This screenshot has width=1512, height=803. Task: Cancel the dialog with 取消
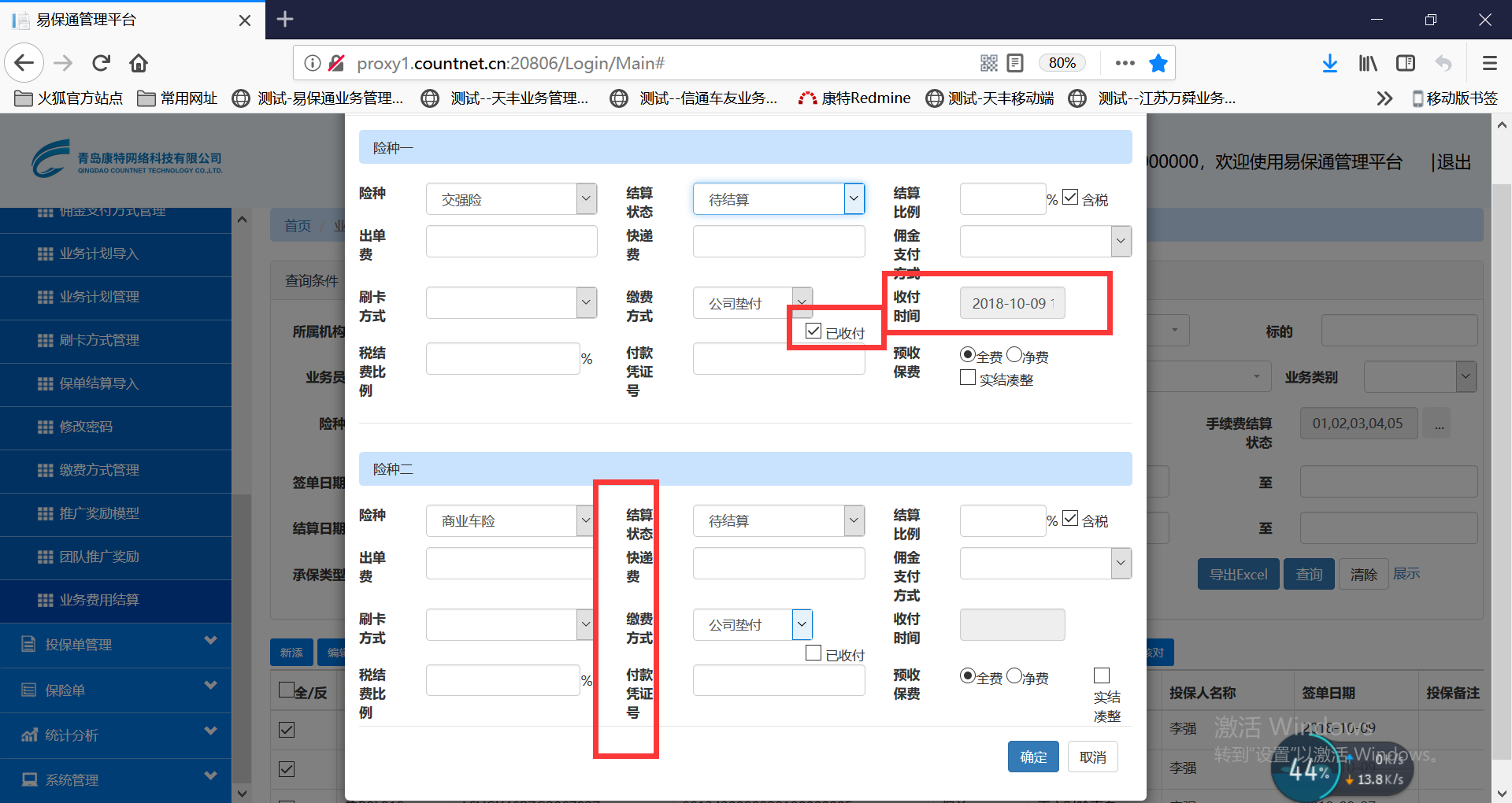click(x=1093, y=757)
